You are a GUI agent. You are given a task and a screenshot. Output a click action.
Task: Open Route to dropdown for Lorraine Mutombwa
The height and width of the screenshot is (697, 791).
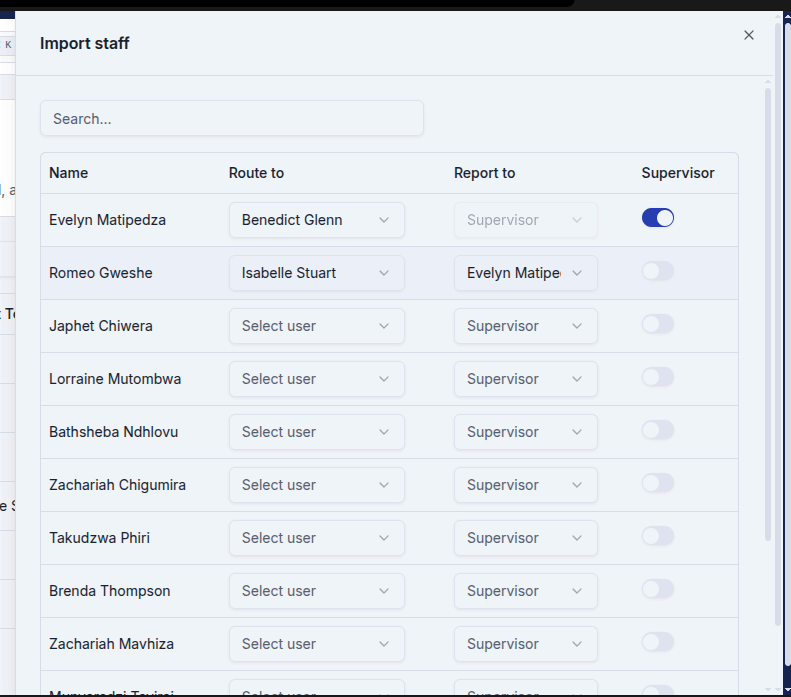(x=317, y=379)
